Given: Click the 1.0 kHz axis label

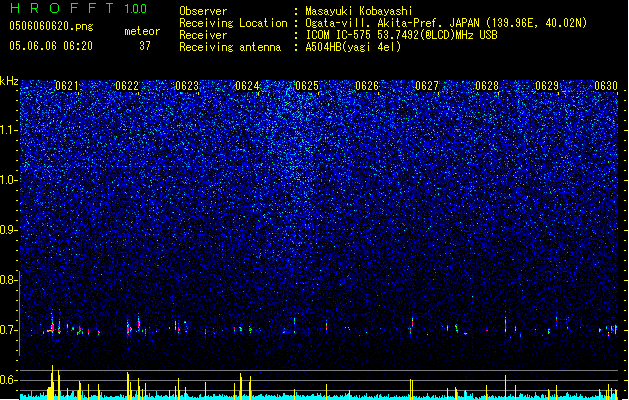Looking at the screenshot, I should (9, 180).
